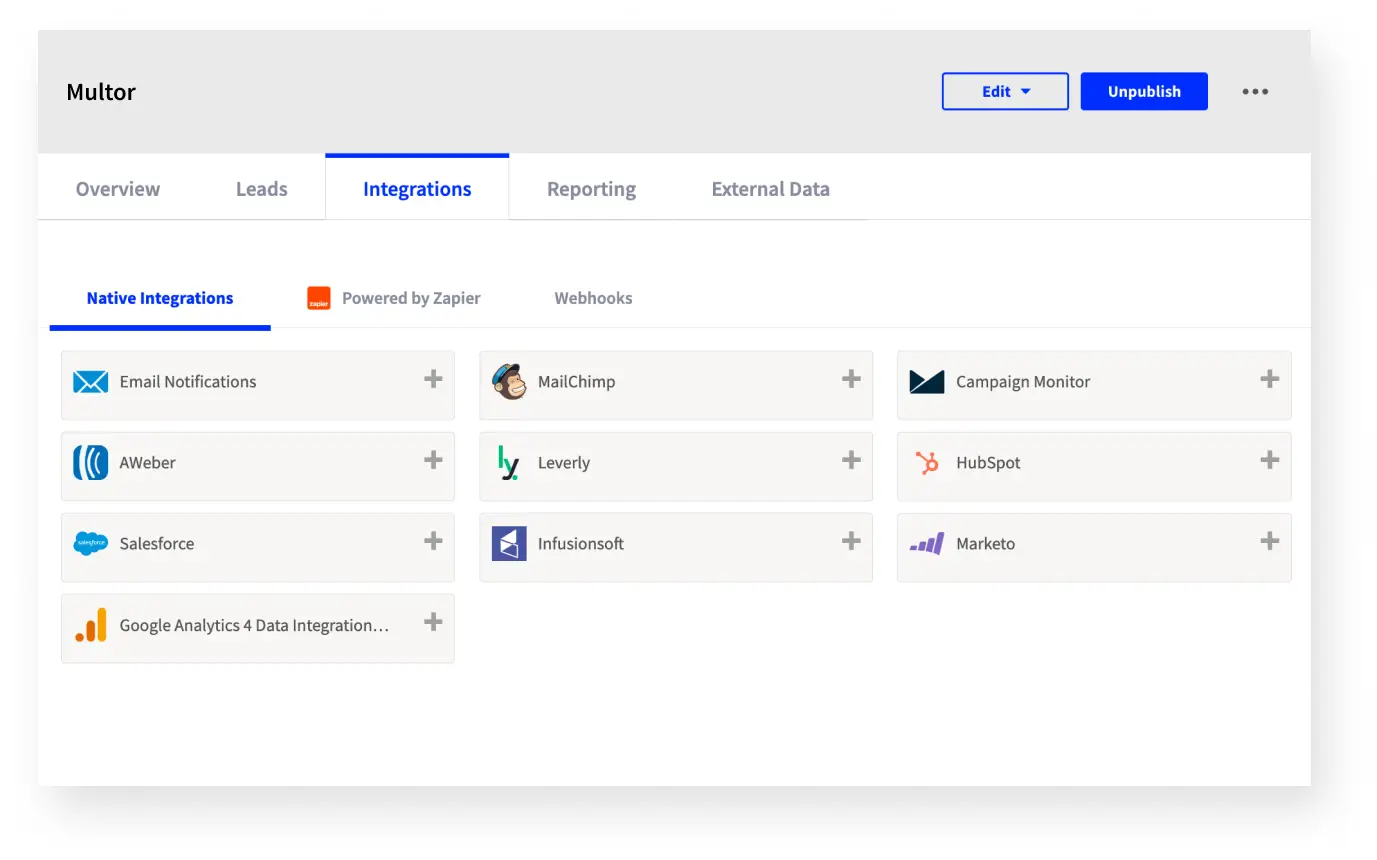Click the Unpublish button

1144,91
